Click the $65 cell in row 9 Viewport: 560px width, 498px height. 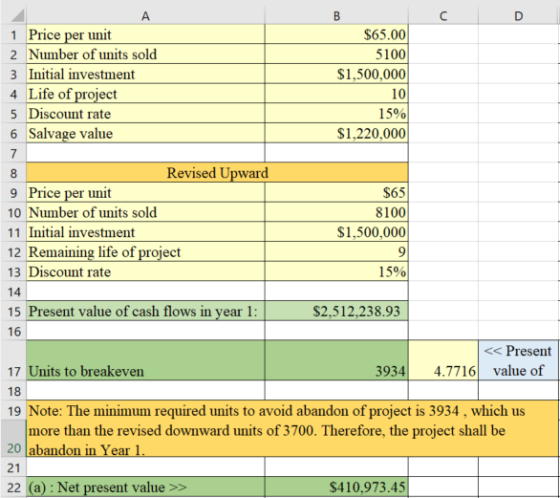(336, 193)
